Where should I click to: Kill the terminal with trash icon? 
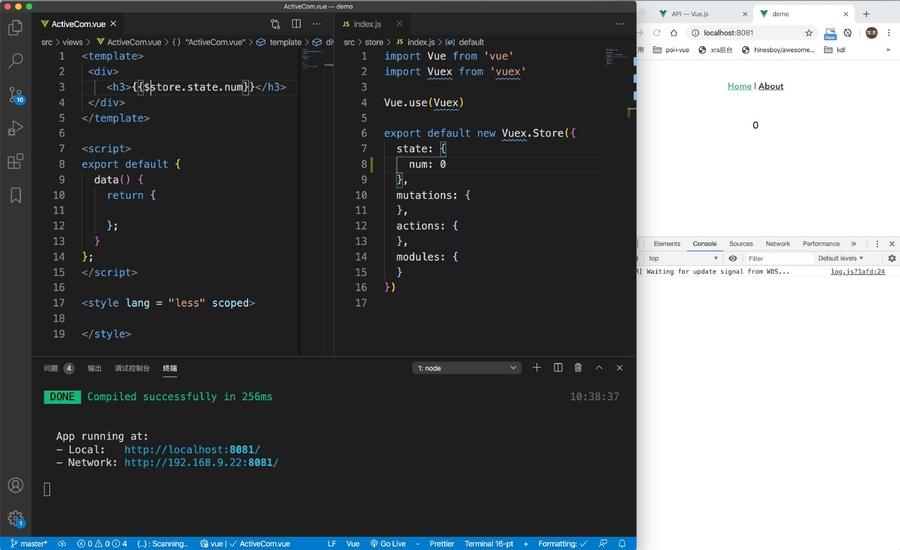click(x=578, y=368)
